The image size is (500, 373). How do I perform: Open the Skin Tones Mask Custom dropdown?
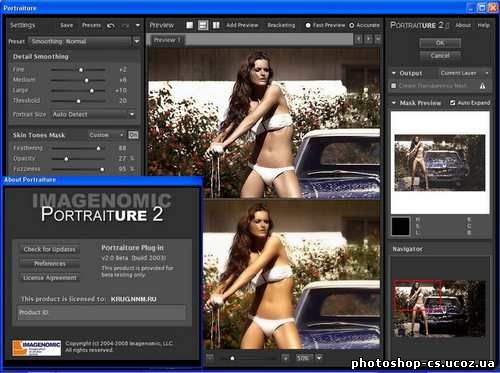click(106, 135)
